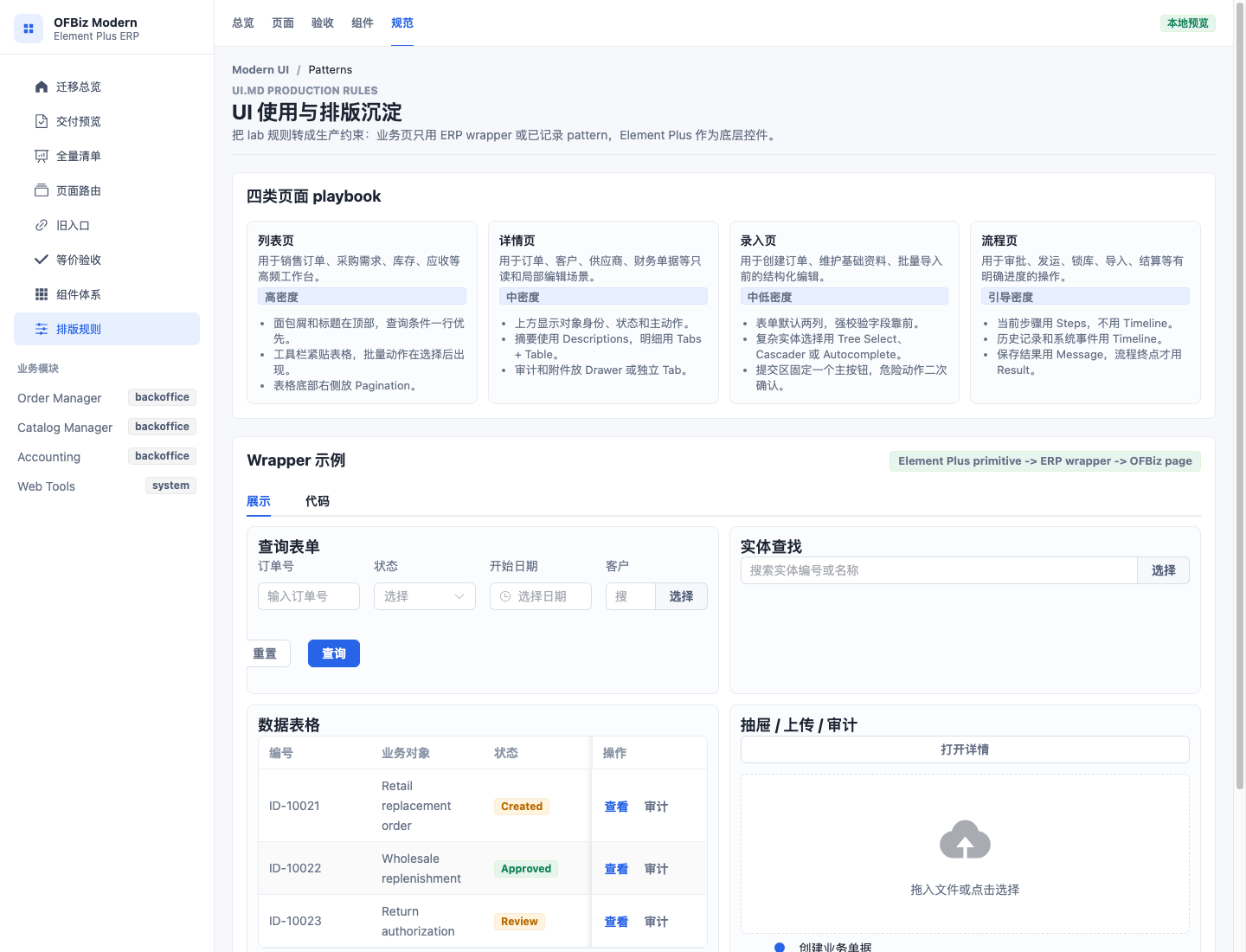Click the cloud upload icon
This screenshot has height=952, width=1246.
(965, 839)
